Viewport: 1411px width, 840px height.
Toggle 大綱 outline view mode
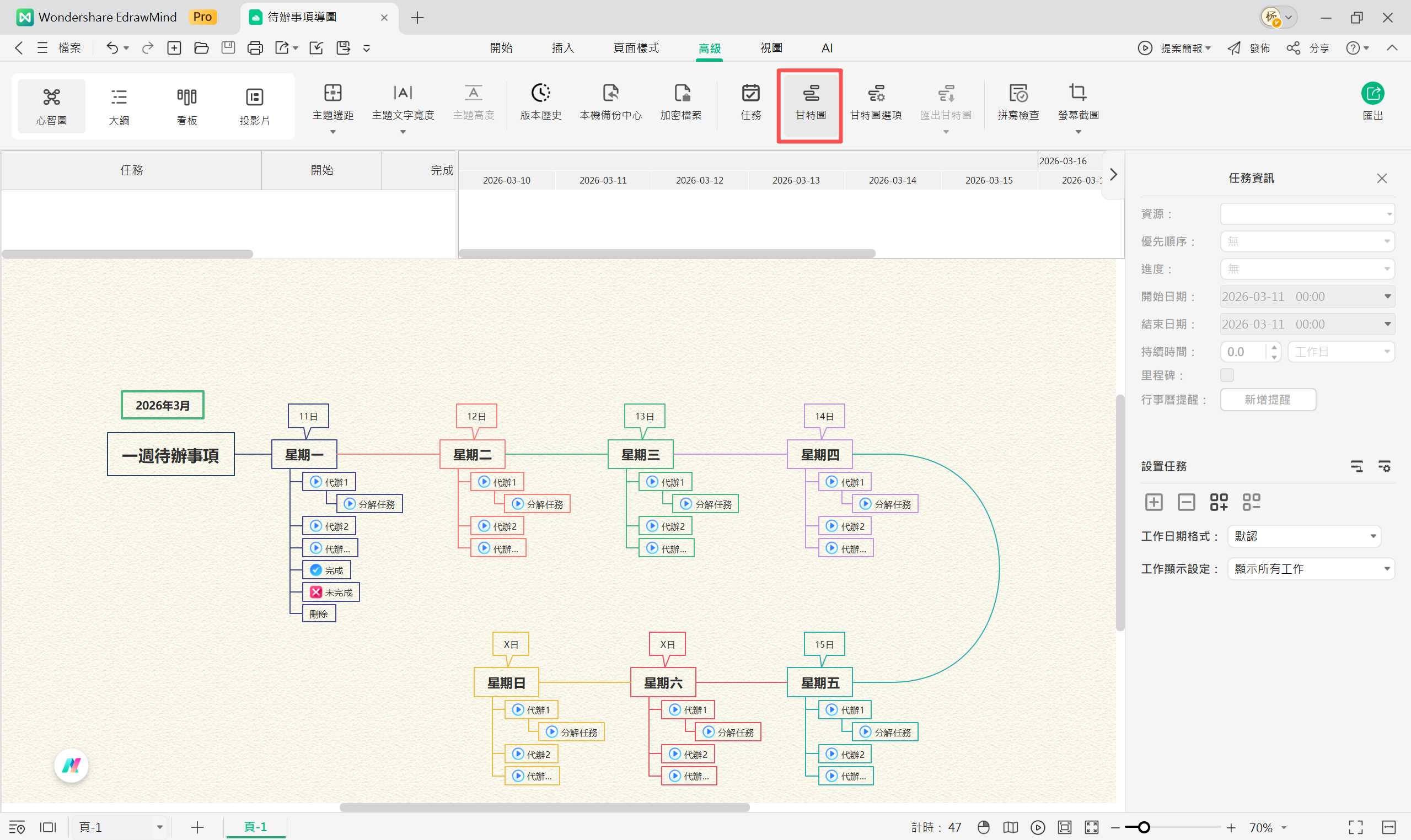point(119,105)
